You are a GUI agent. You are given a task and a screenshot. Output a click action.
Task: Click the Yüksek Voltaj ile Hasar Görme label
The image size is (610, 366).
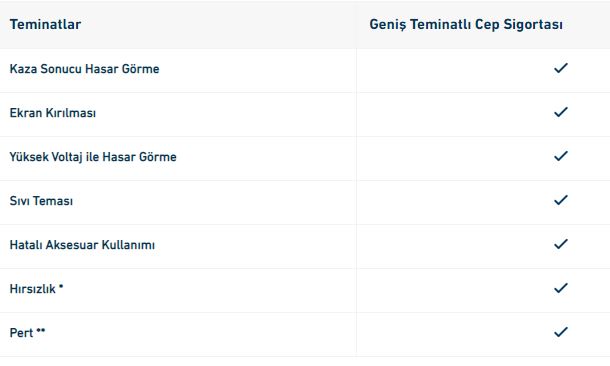pos(93,157)
